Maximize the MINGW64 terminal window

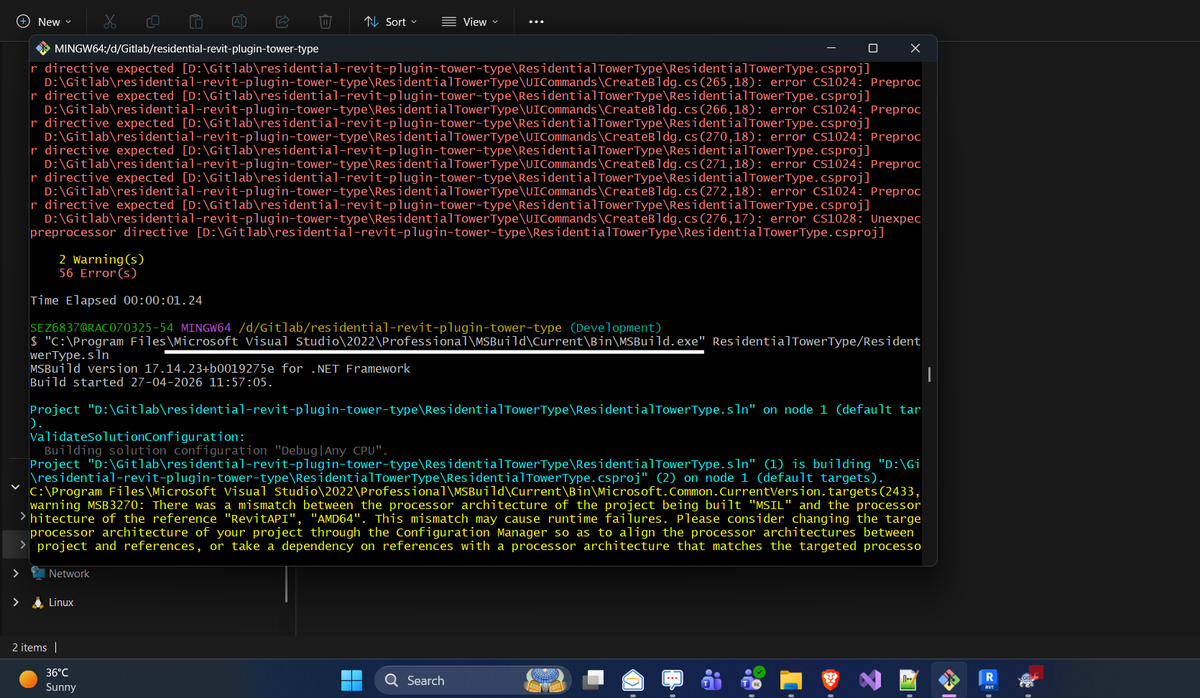(x=872, y=48)
